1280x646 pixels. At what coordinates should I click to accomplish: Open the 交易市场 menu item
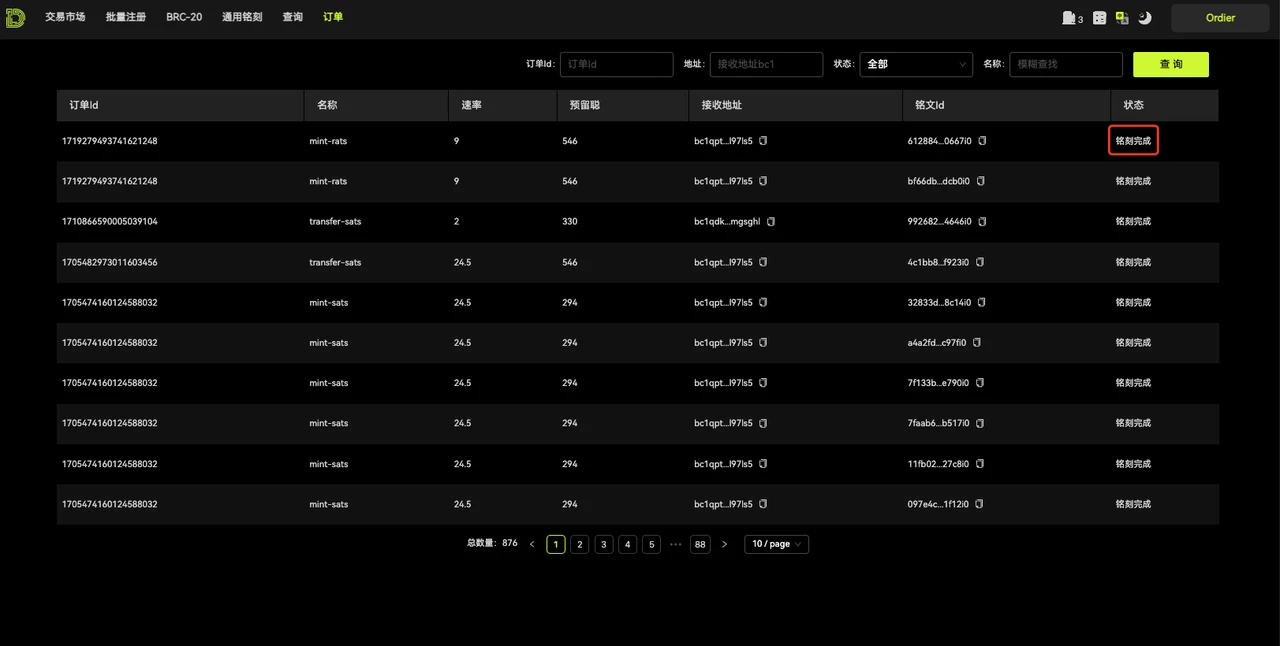click(65, 17)
